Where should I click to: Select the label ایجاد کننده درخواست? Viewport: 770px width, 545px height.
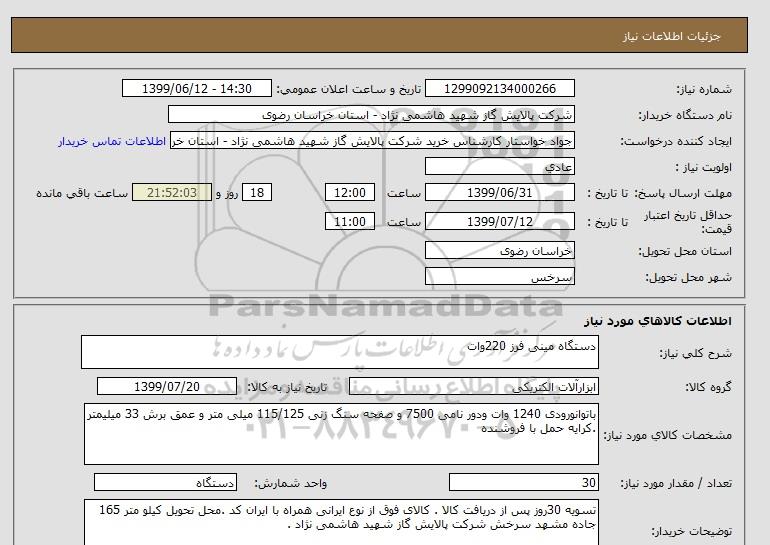point(676,141)
